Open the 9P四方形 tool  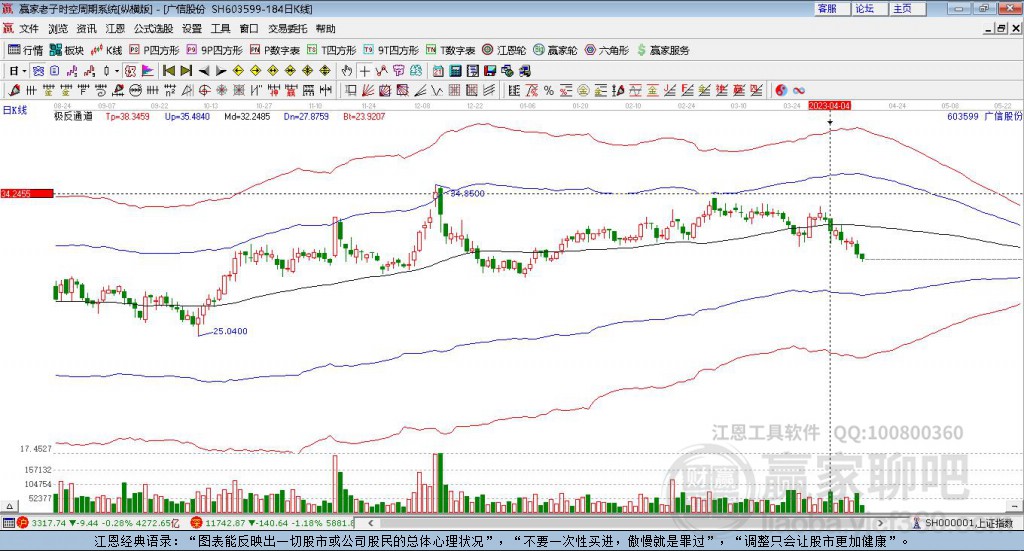pos(214,50)
